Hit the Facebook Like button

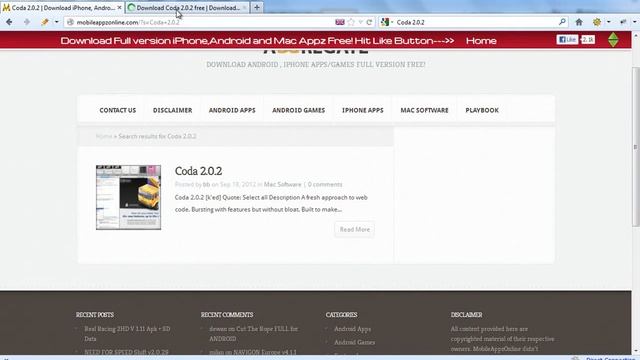point(567,40)
